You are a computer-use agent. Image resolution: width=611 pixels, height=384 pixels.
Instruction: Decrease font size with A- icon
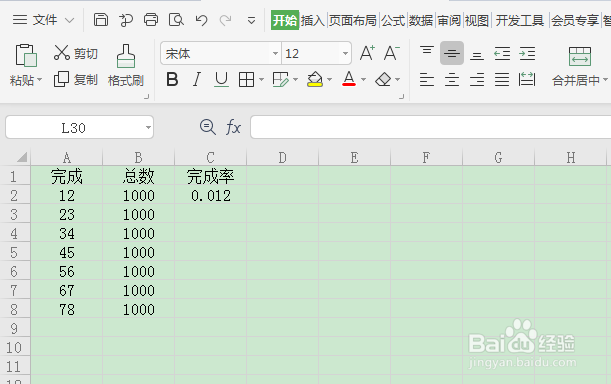point(392,53)
